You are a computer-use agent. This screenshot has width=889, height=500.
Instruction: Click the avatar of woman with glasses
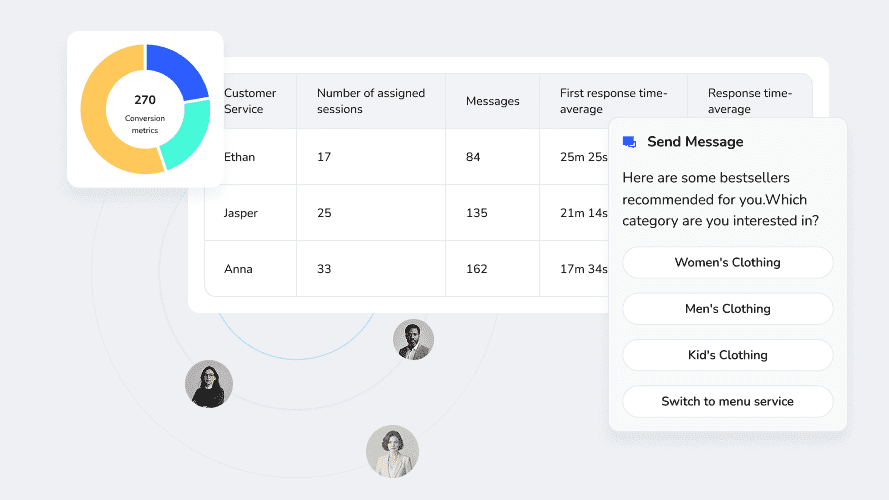coord(209,384)
